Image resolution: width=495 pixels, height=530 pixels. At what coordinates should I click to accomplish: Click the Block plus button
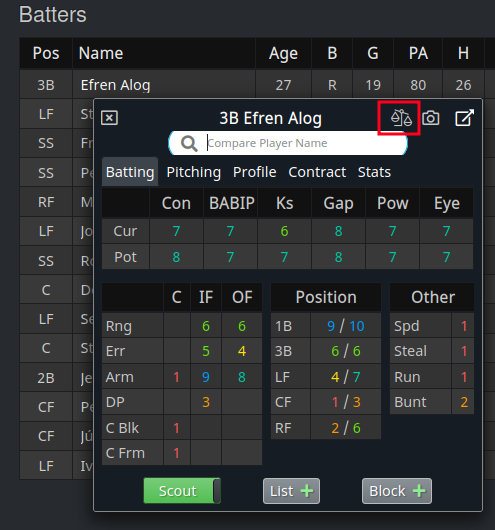[397, 491]
